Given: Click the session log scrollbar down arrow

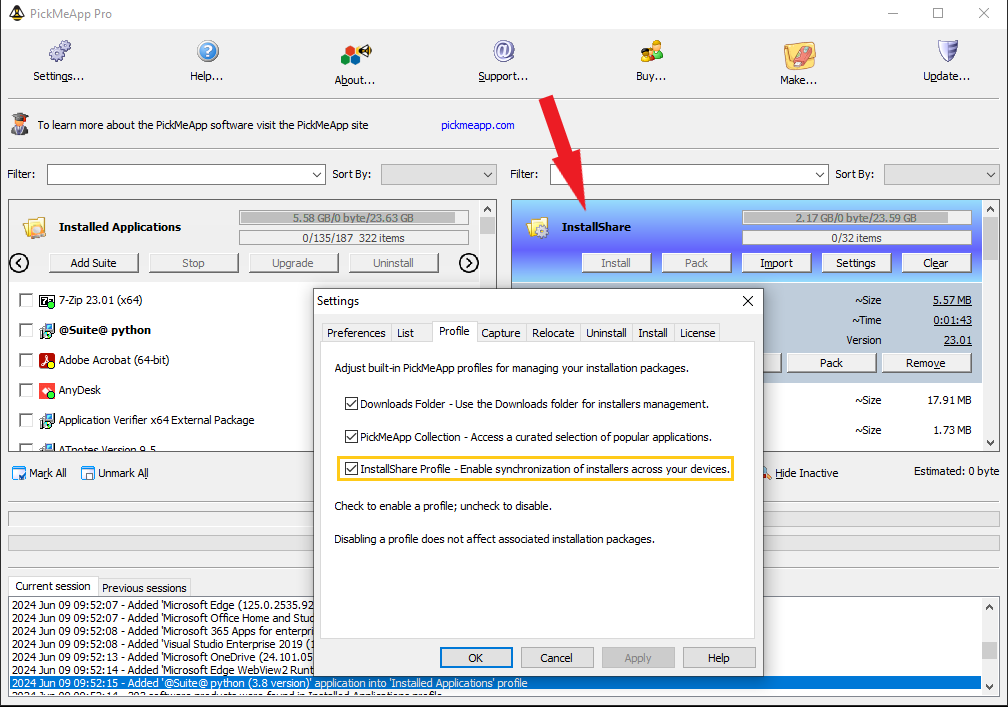Looking at the screenshot, I should 989,686.
